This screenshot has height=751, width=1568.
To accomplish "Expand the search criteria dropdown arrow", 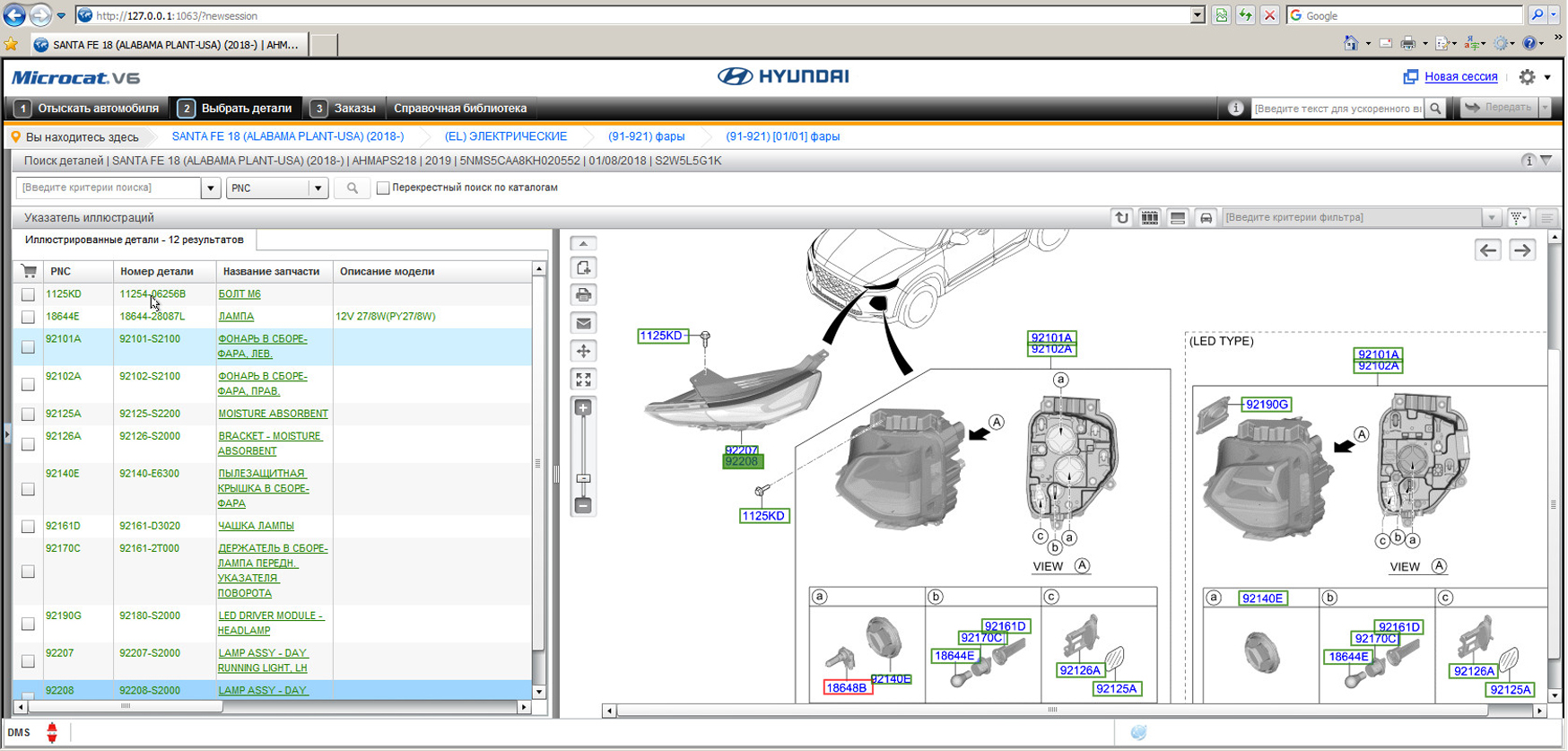I will tap(211, 188).
